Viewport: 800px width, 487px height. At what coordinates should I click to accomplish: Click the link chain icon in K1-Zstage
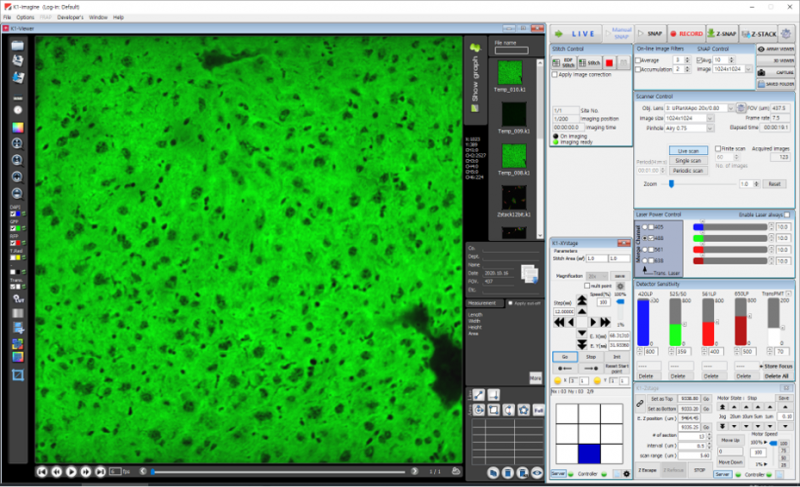coord(640,403)
